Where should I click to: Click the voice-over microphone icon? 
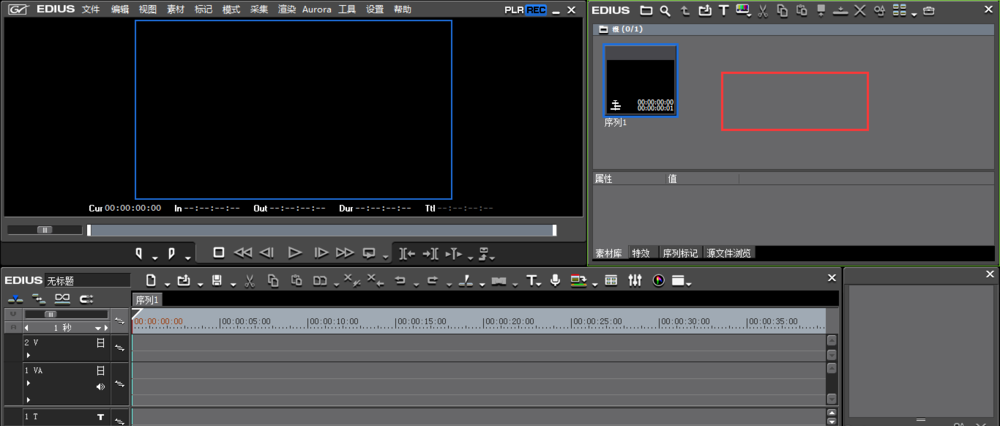click(x=556, y=281)
